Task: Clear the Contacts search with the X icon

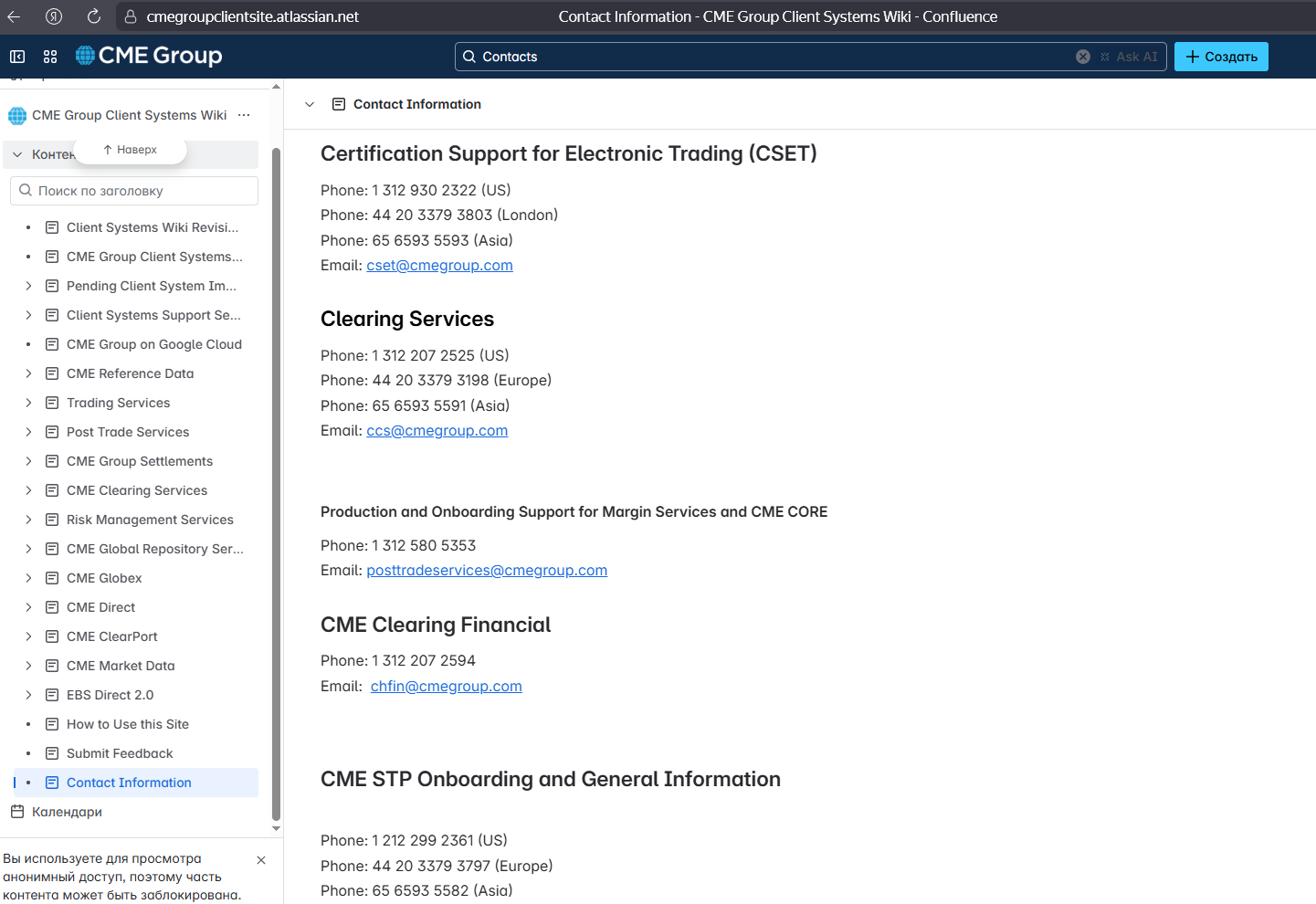Action: pos(1083,57)
